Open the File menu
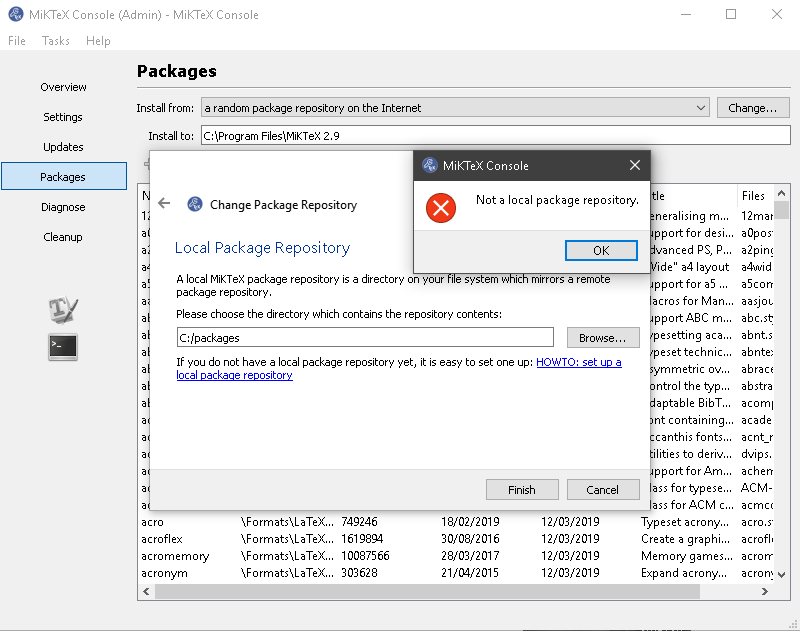 click(16, 41)
